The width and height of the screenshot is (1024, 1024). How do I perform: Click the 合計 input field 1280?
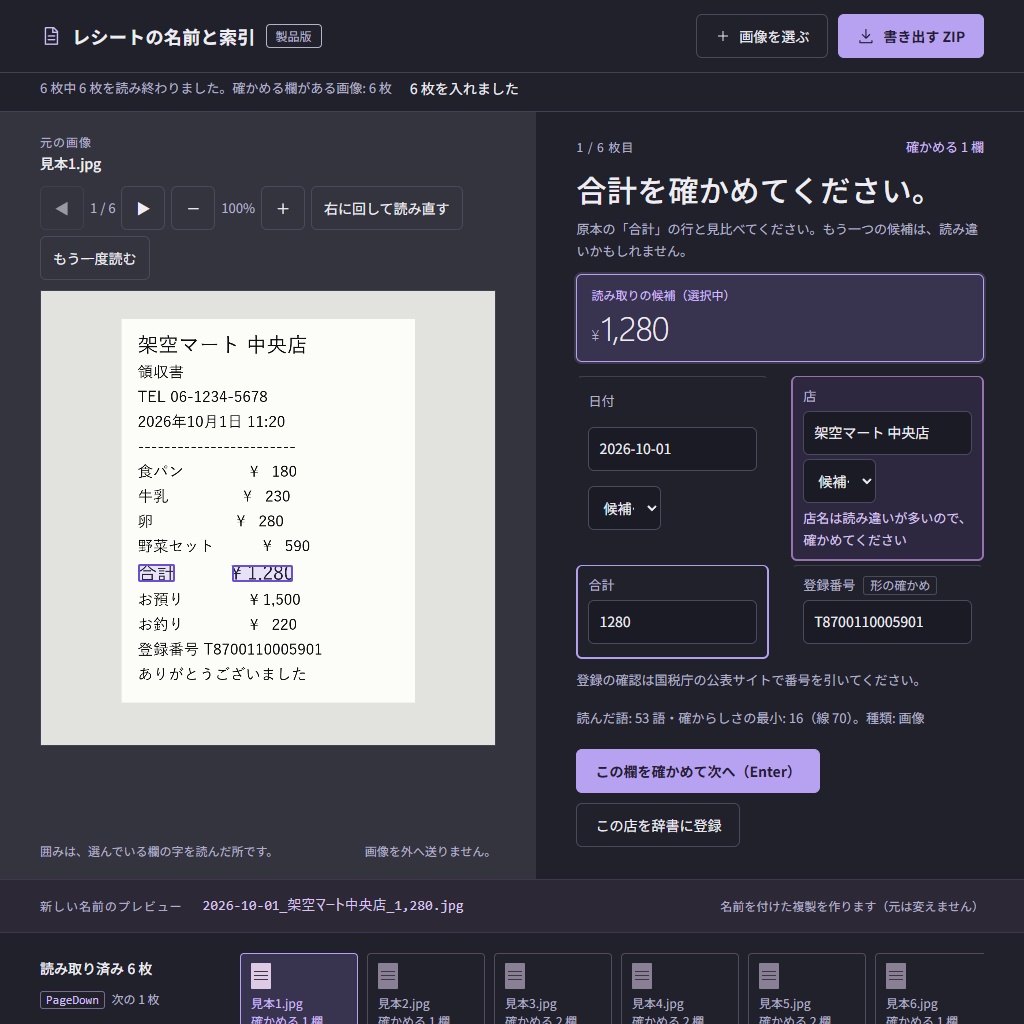coord(672,622)
